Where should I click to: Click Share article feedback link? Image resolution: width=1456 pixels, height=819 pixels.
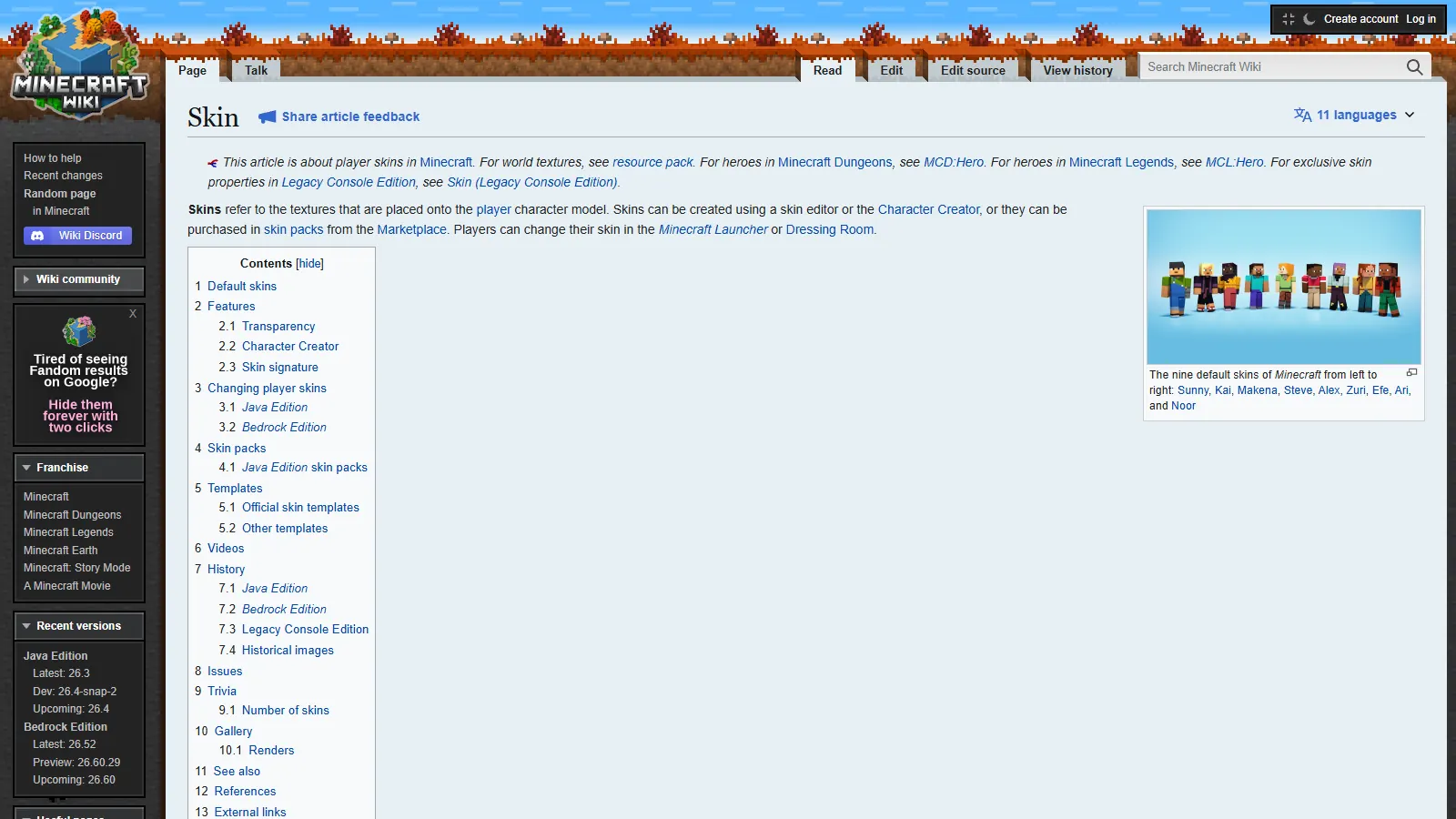tap(350, 116)
